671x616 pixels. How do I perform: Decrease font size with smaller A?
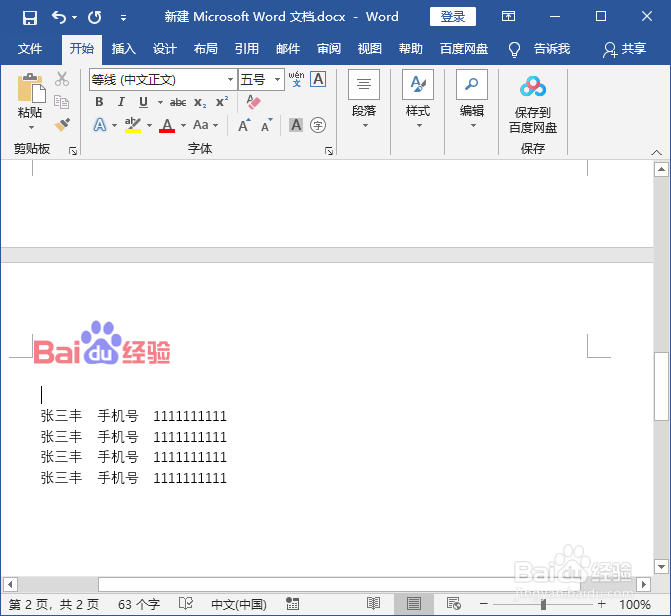coord(267,125)
